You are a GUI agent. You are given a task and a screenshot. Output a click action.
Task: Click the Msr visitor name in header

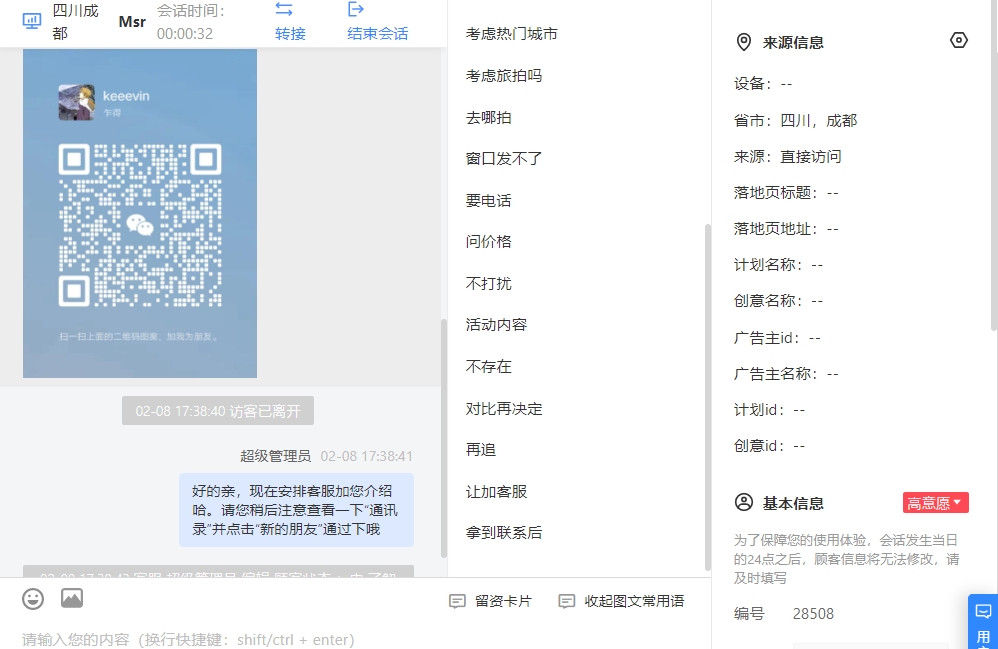point(132,22)
